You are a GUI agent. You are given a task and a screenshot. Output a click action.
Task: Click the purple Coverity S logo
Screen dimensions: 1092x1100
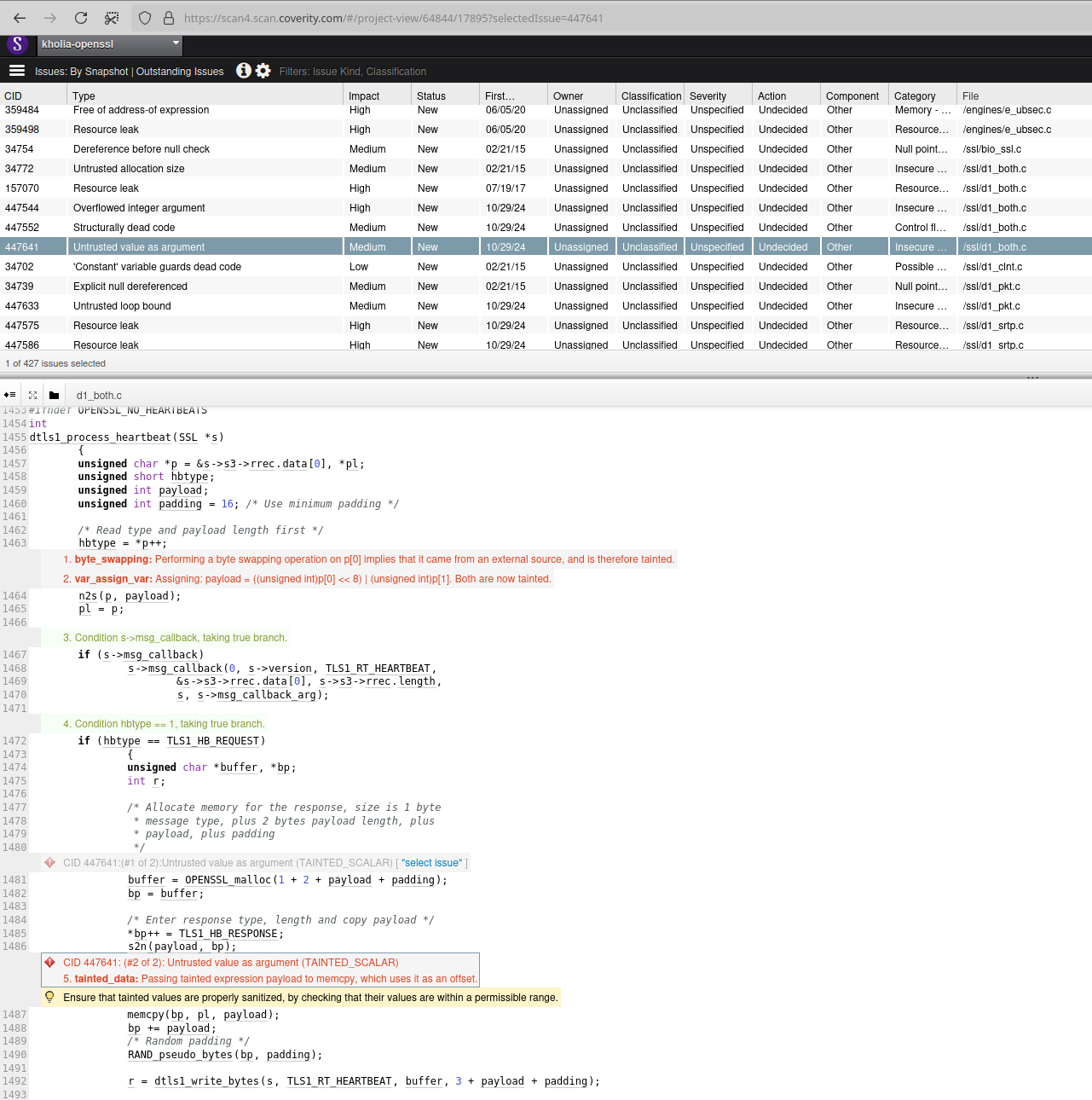pyautogui.click(x=17, y=44)
